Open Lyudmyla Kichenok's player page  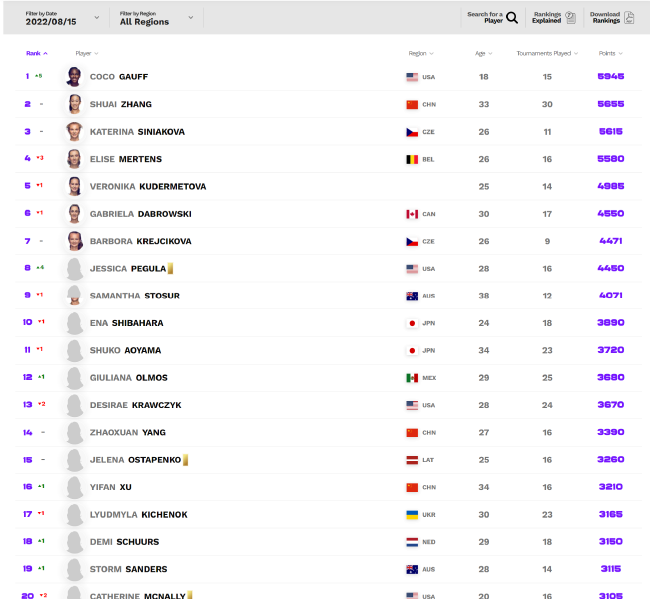[138, 514]
